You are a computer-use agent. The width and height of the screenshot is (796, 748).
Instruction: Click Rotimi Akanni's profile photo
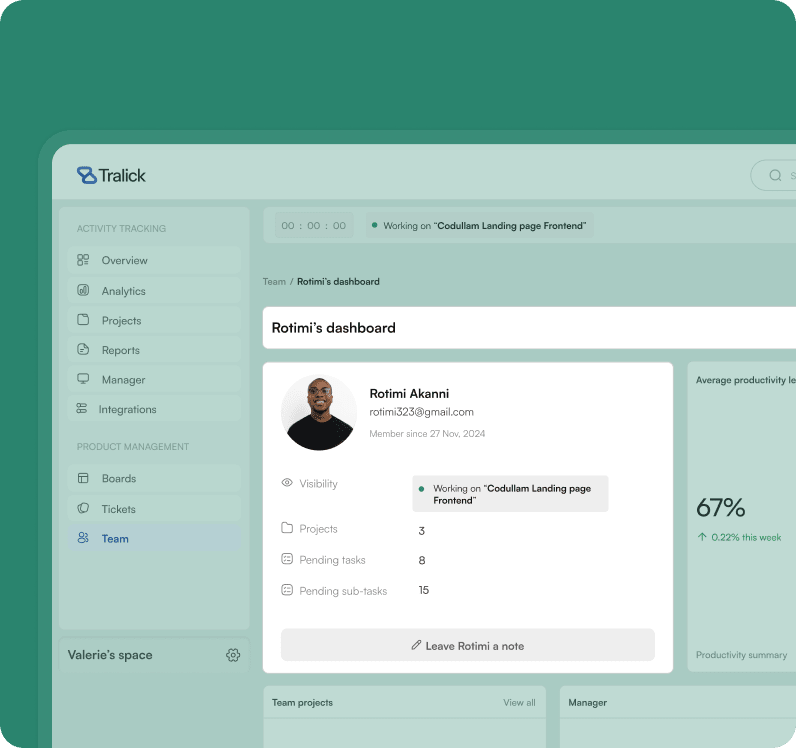[x=319, y=413]
